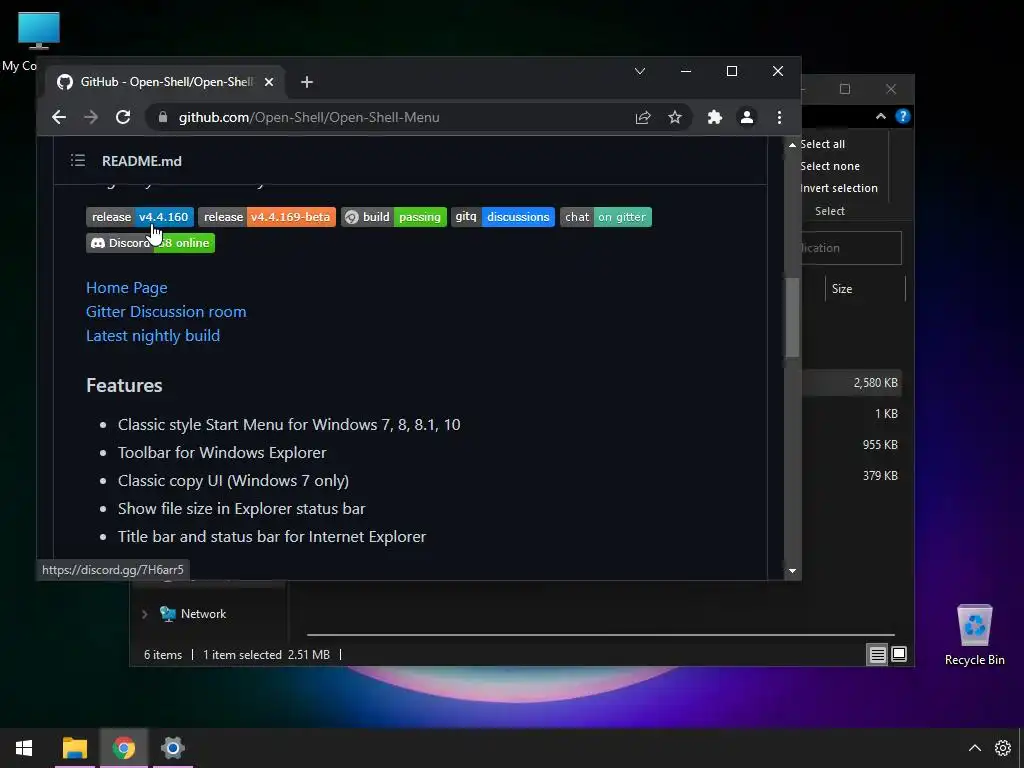The image size is (1024, 768).
Task: Open Explorer help question mark icon
Action: [903, 116]
